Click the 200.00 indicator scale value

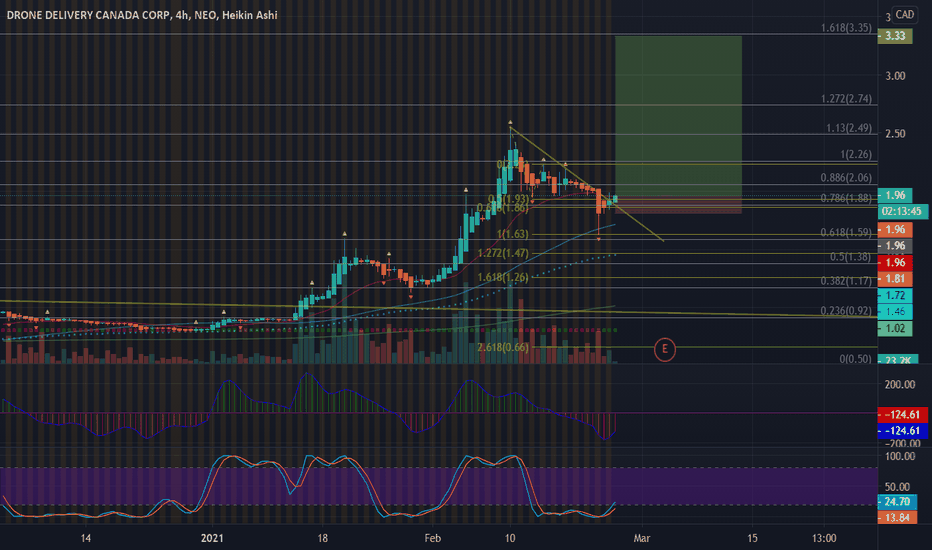[900, 385]
